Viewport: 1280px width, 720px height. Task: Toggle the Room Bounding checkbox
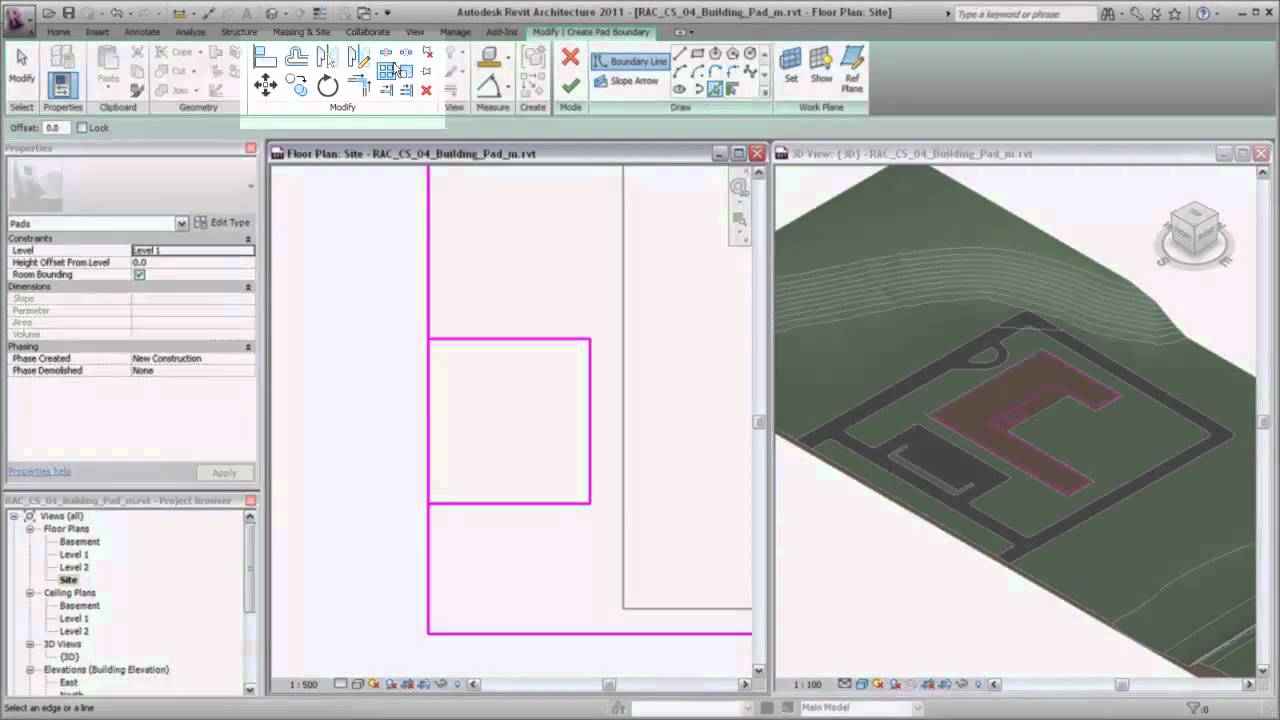(x=139, y=274)
